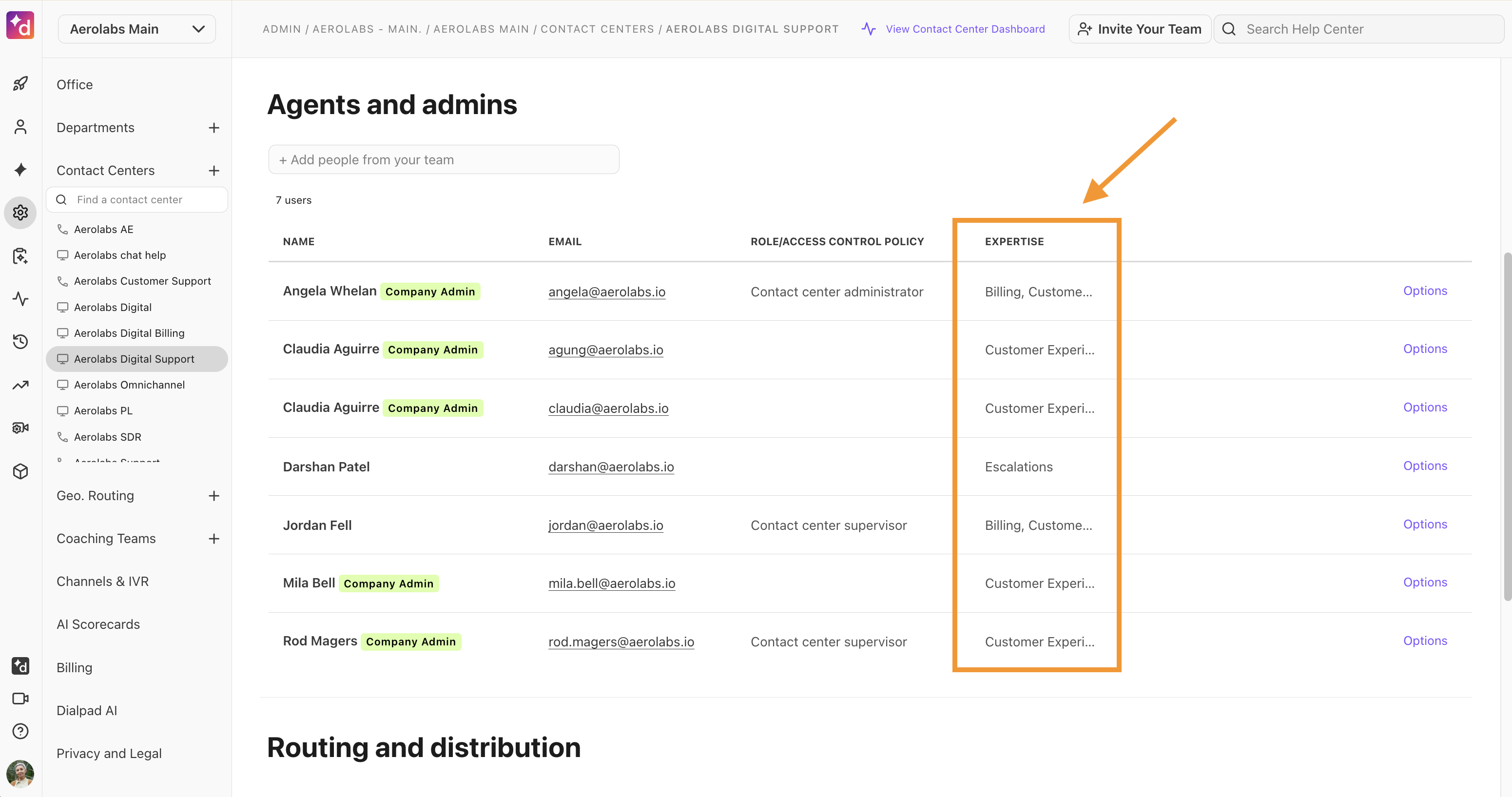Screen dimensions: 1512x797
Task: Select the settings gear icon in sidebar
Action: click(x=20, y=213)
